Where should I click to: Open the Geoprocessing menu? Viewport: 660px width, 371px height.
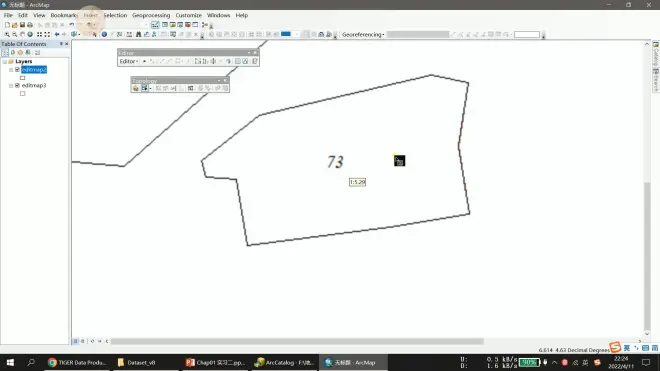151,15
